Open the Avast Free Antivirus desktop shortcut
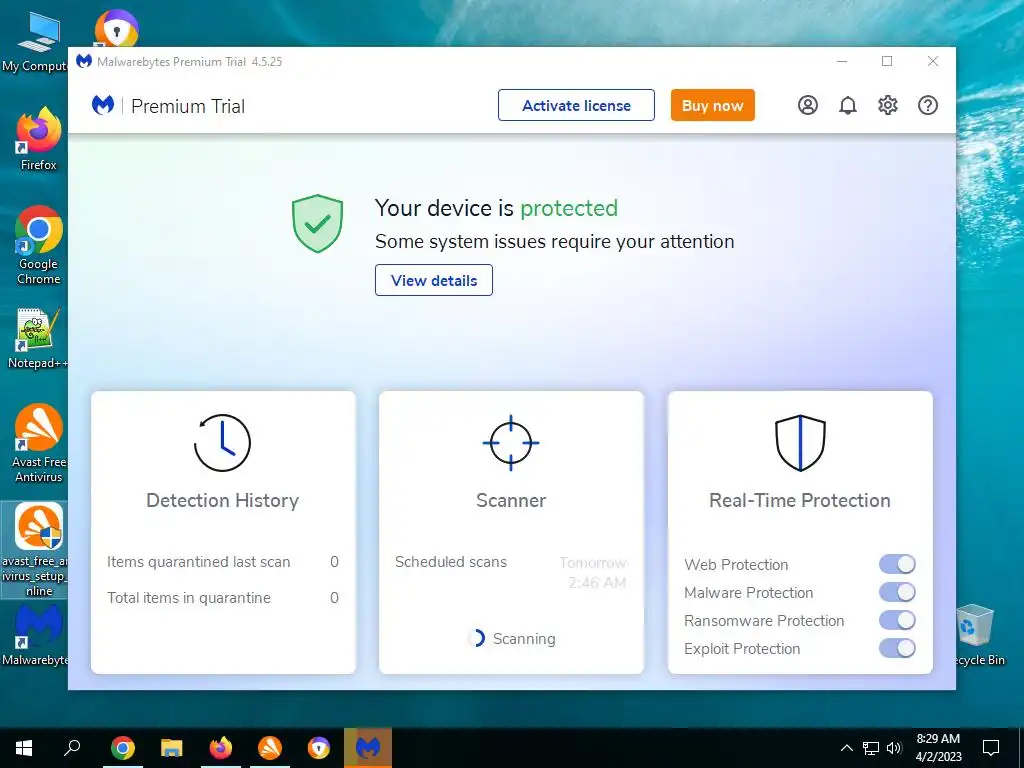Image resolution: width=1024 pixels, height=768 pixels. coord(39,443)
